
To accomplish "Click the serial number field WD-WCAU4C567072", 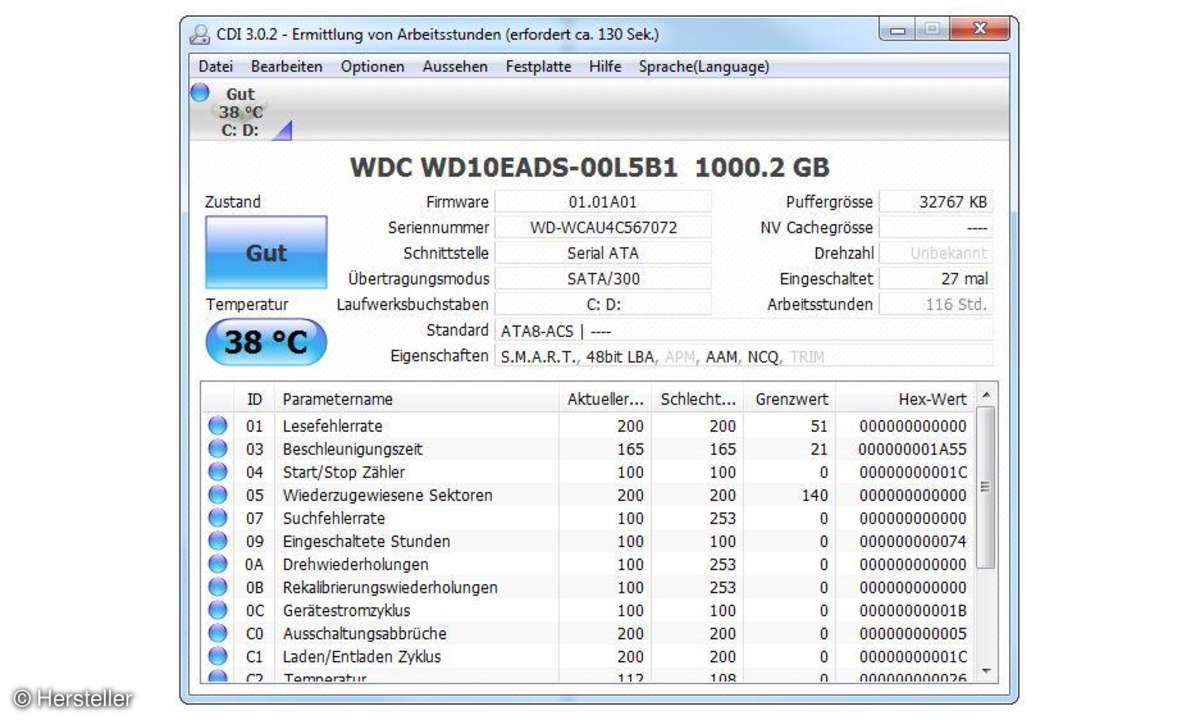I will coord(603,227).
